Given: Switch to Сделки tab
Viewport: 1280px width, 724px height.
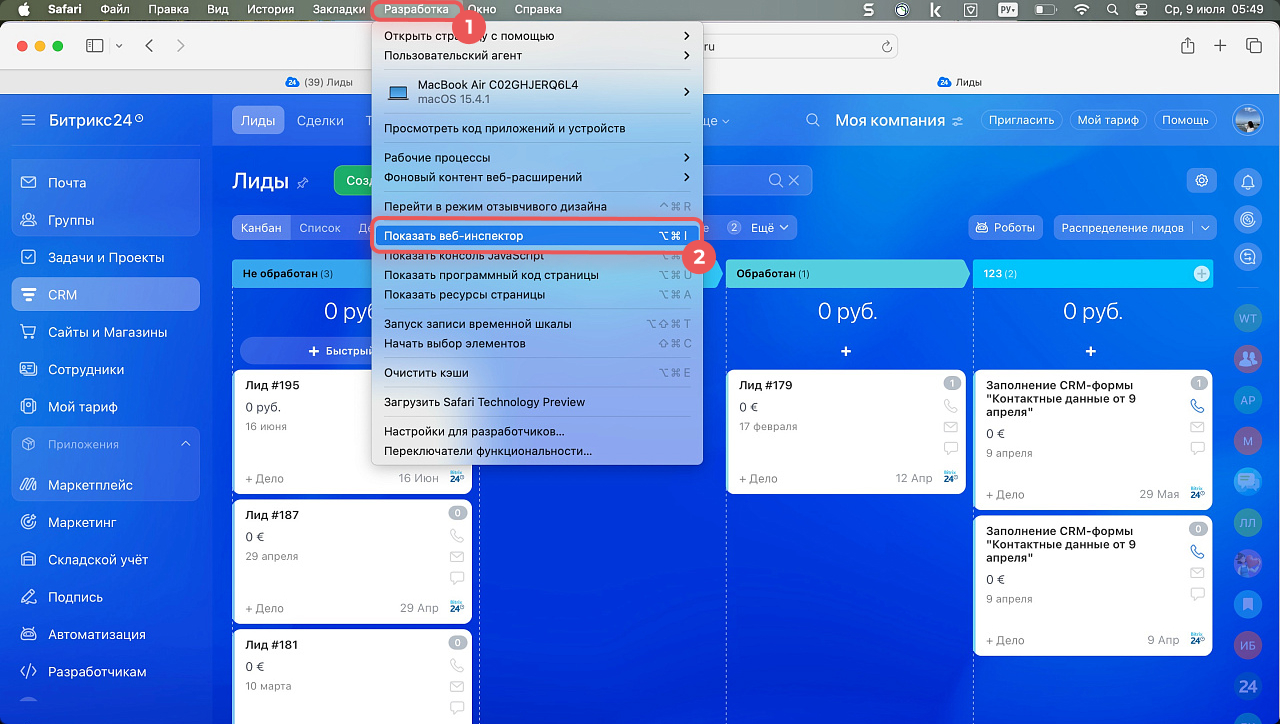Looking at the screenshot, I should pos(320,120).
